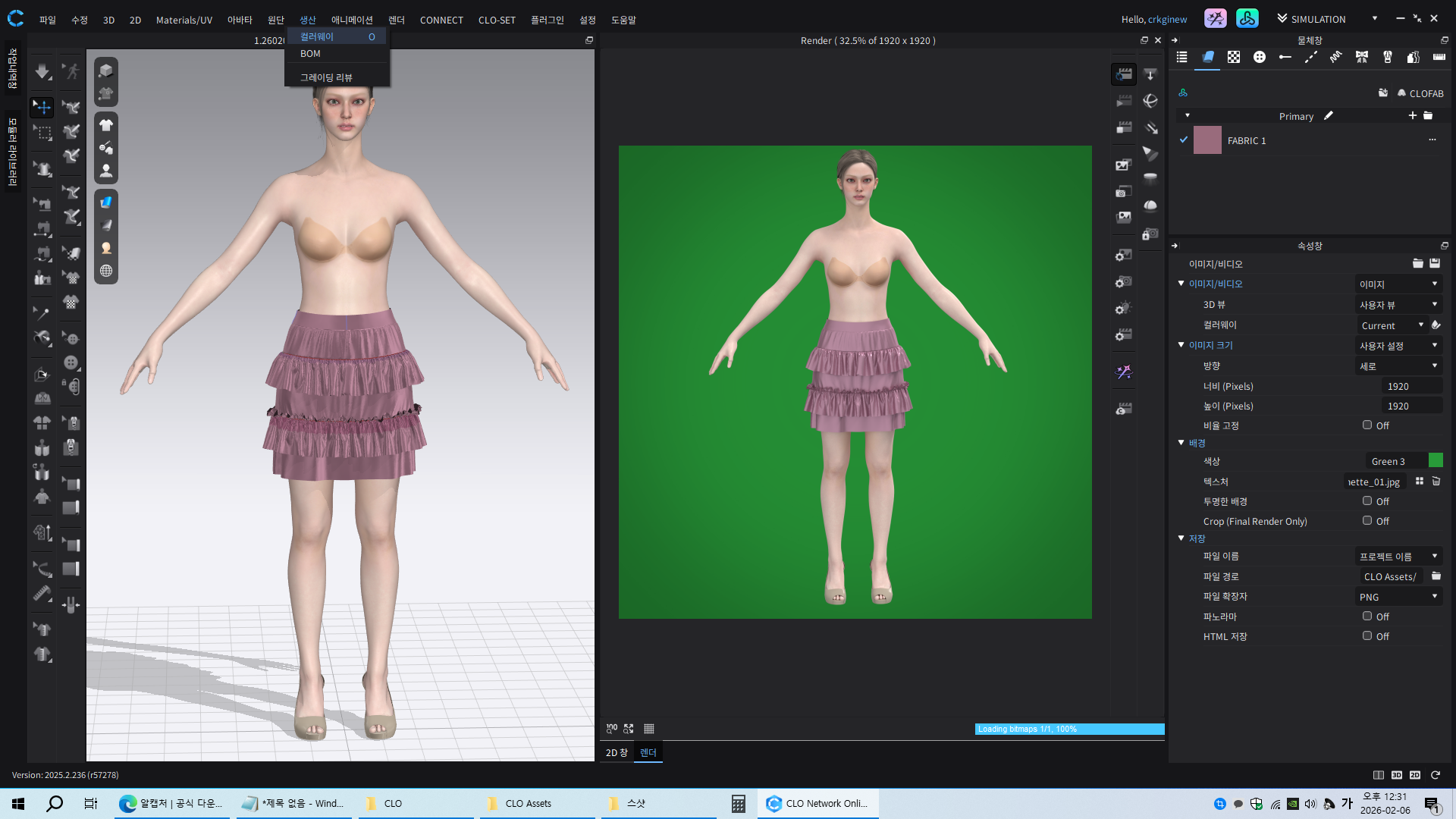1456x819 pixels.
Task: Open the 방향 세로 dropdown
Action: pos(1398,366)
